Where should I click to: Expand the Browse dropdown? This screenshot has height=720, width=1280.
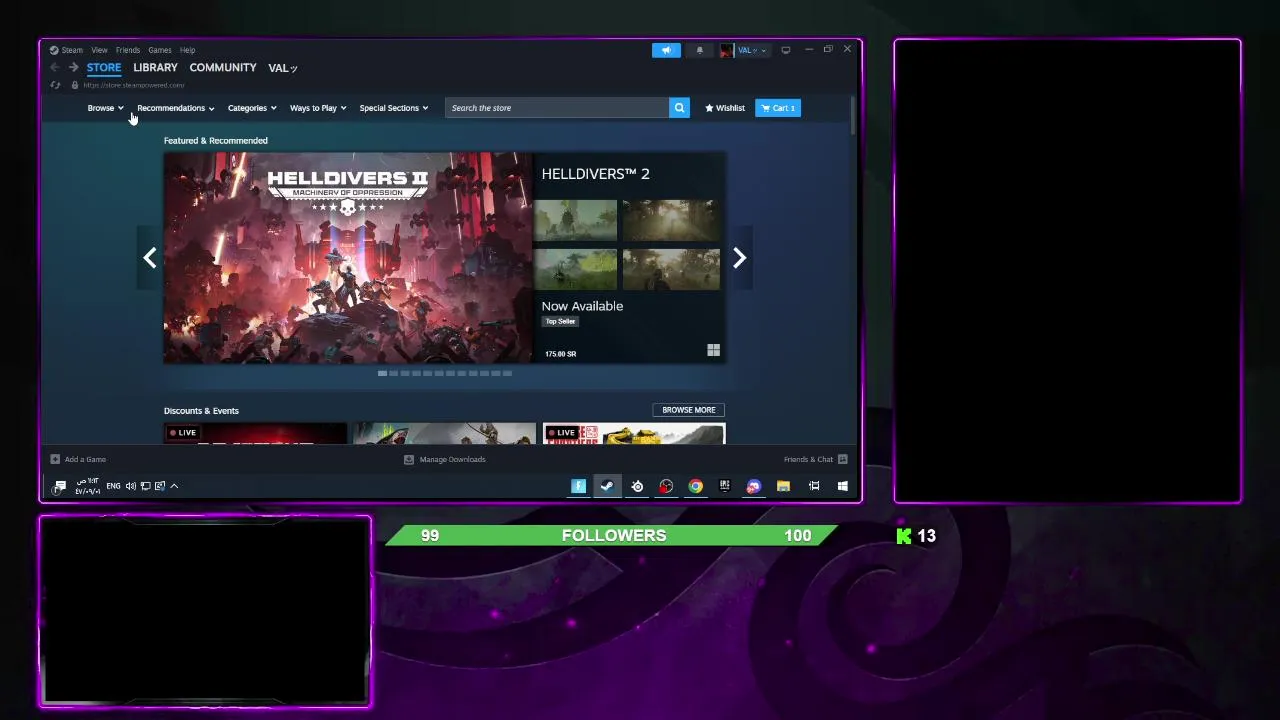click(105, 108)
